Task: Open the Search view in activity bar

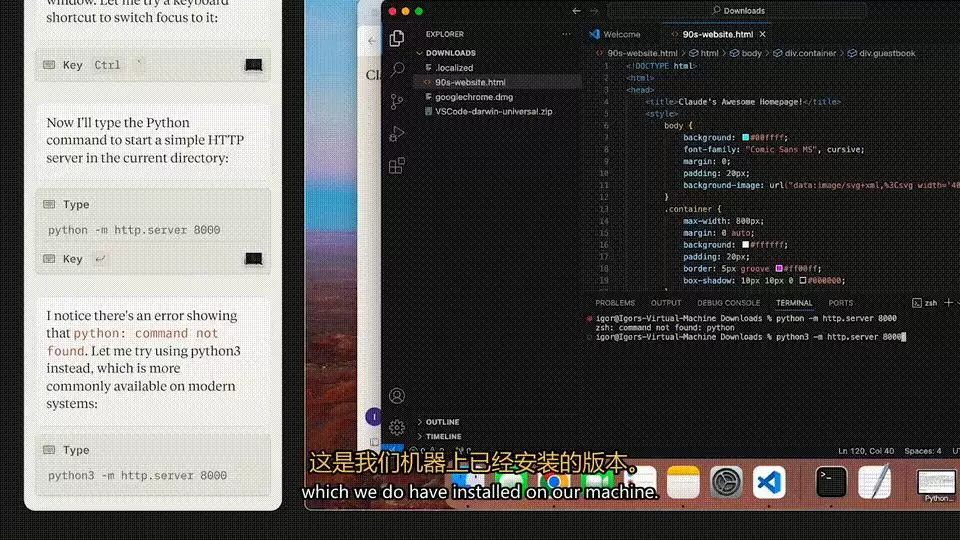Action: tap(397, 69)
